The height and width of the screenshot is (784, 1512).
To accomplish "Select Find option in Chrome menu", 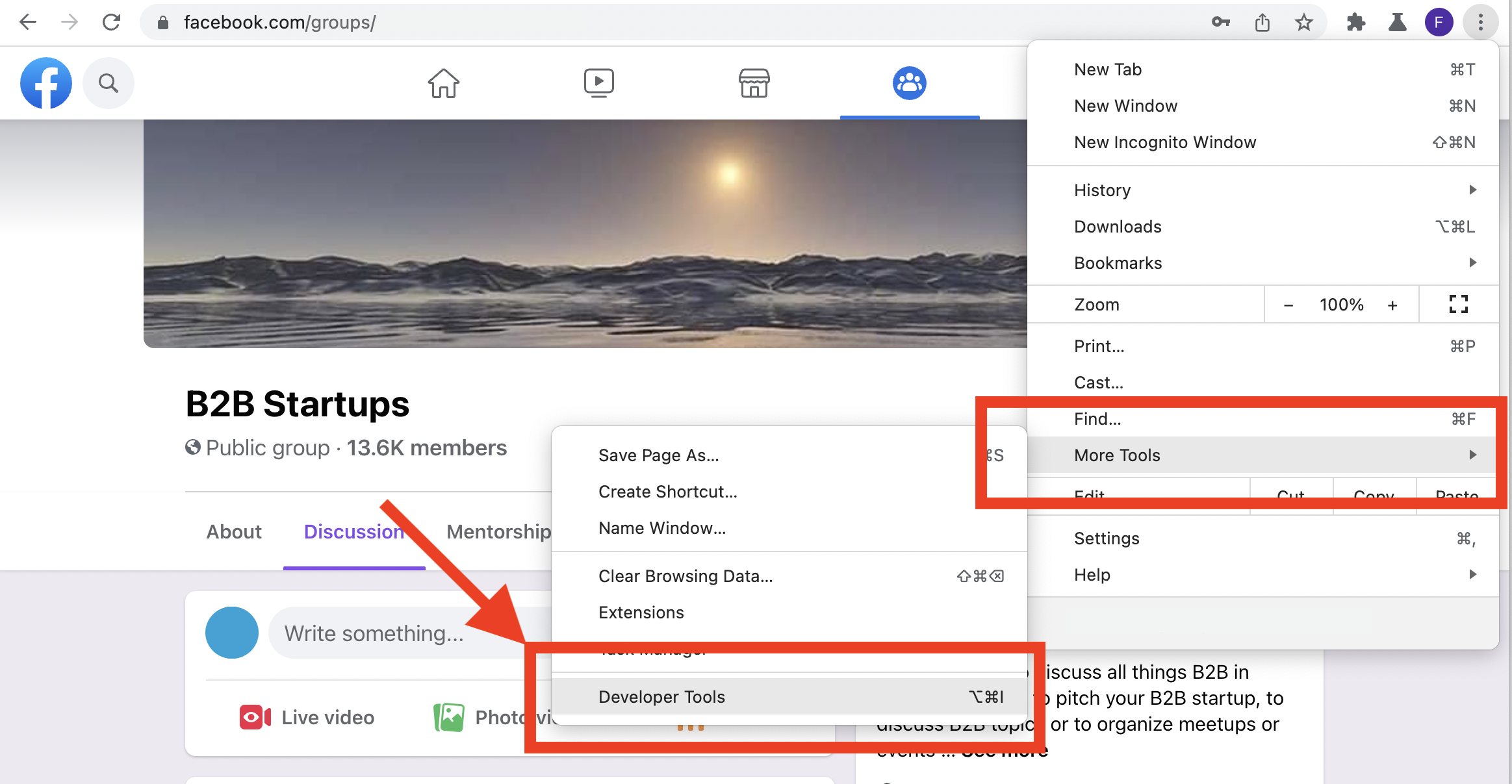I will (1098, 418).
